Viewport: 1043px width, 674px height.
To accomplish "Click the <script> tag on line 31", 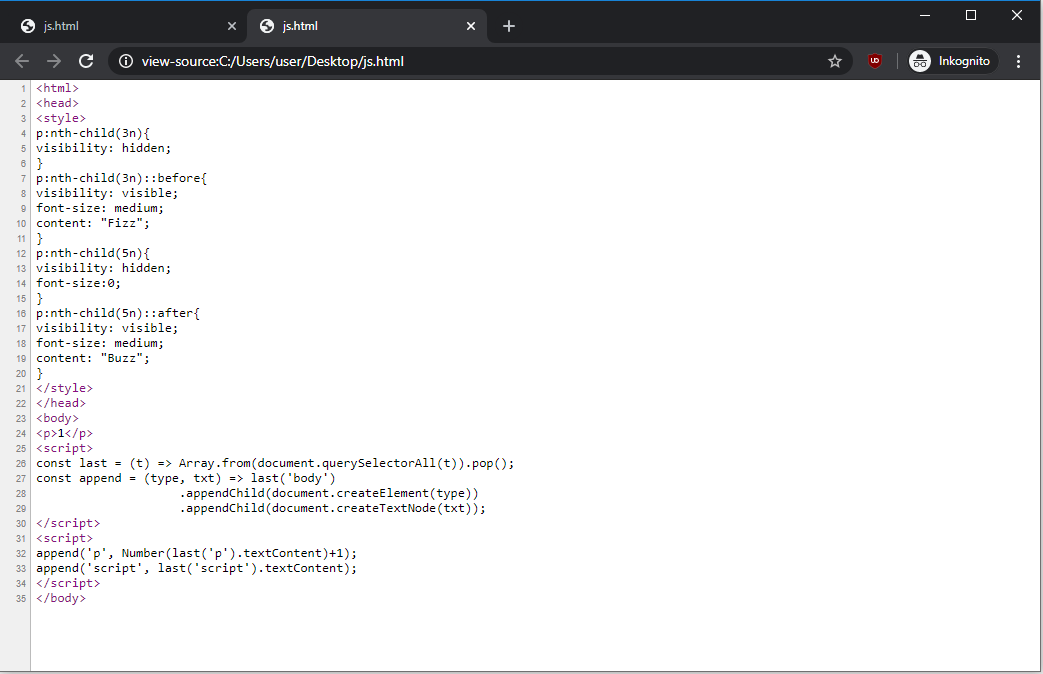I will [65, 538].
